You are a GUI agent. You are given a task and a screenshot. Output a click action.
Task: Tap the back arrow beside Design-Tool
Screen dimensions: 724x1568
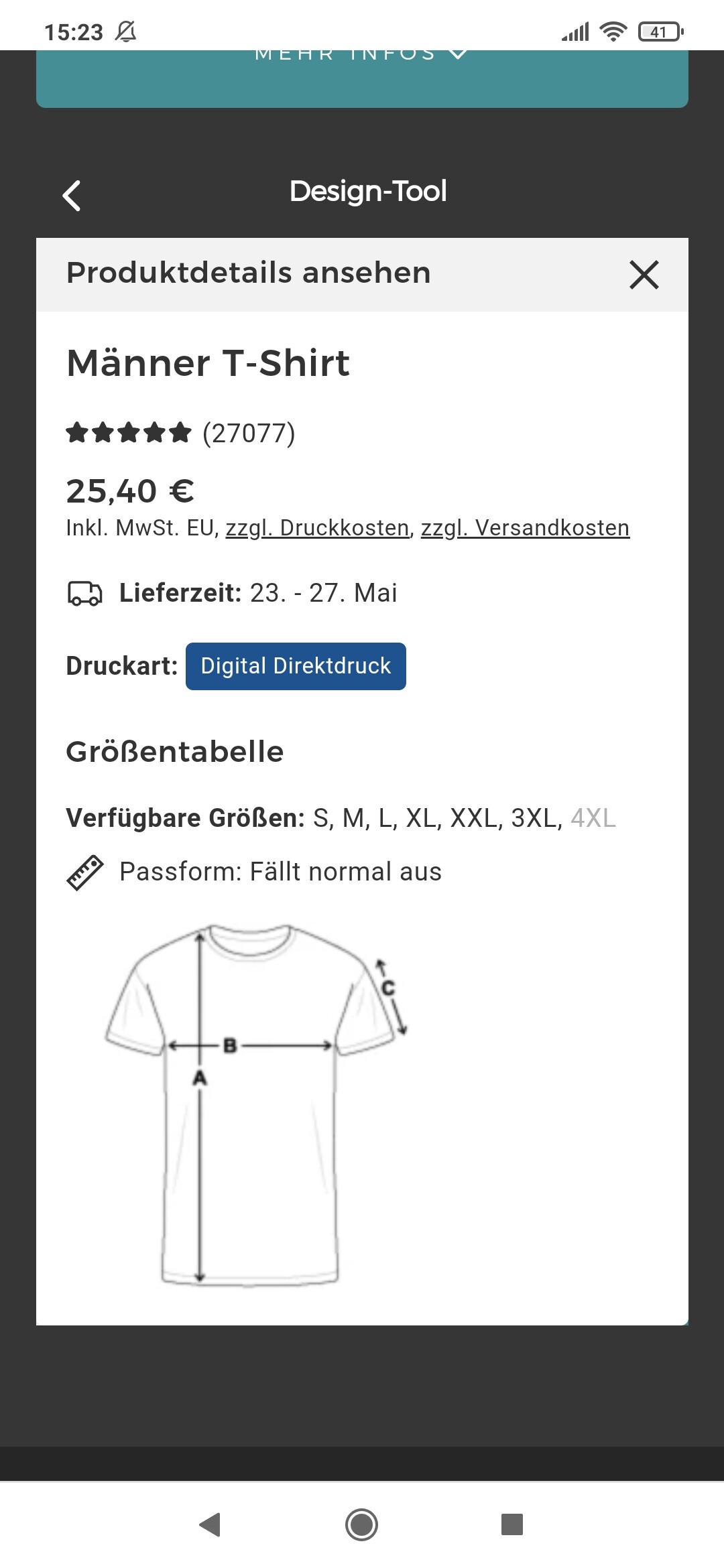coord(72,196)
